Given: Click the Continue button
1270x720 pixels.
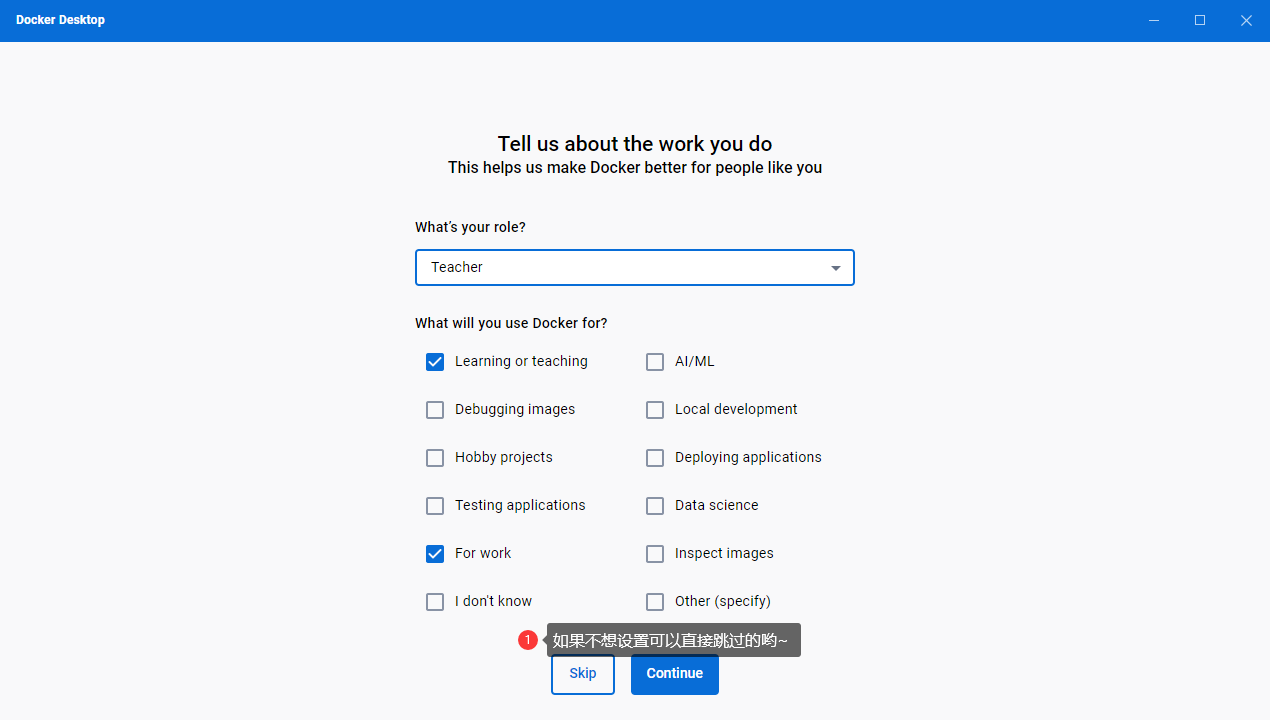Looking at the screenshot, I should pos(675,674).
